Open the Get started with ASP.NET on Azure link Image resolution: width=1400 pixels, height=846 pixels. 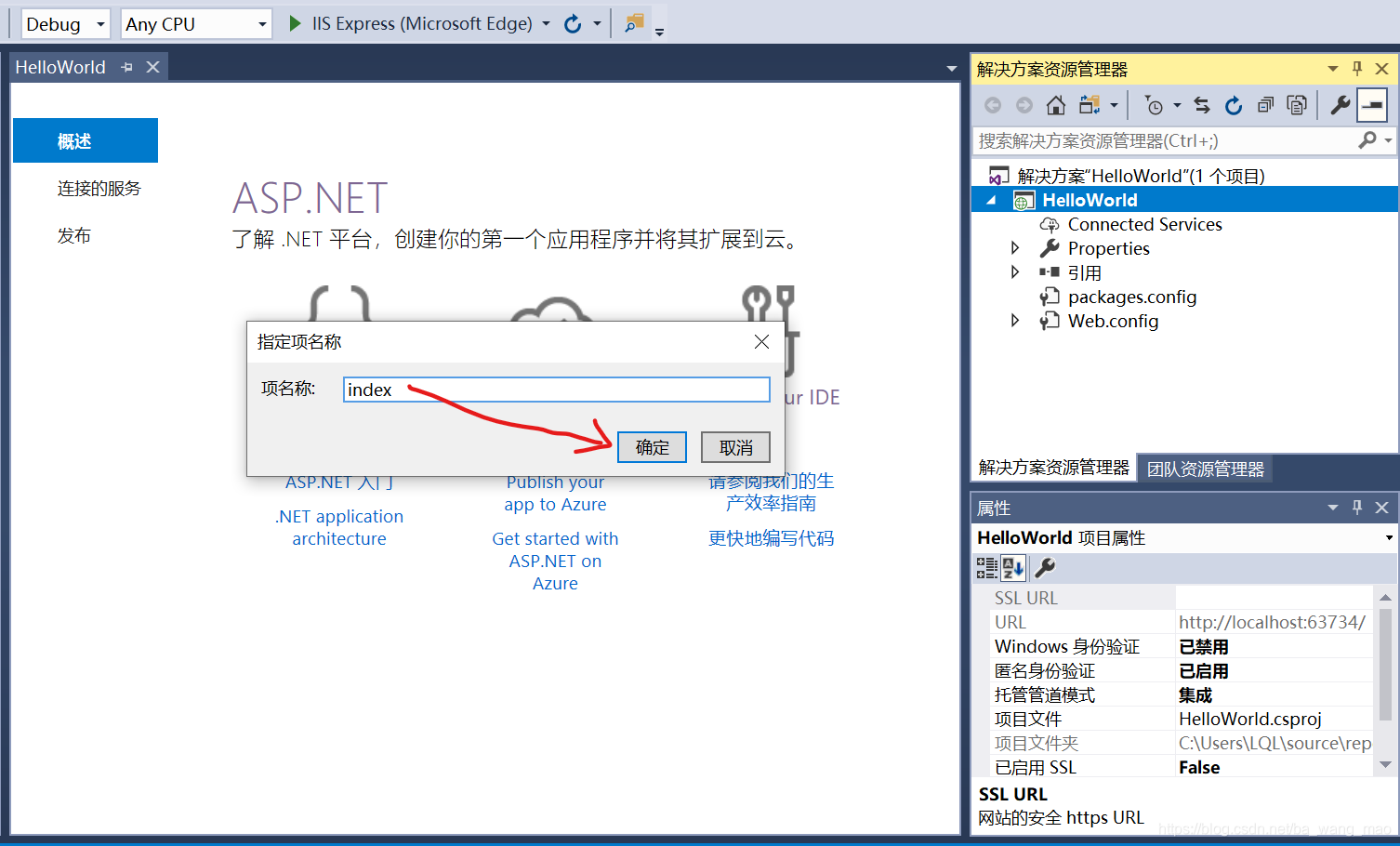555,561
